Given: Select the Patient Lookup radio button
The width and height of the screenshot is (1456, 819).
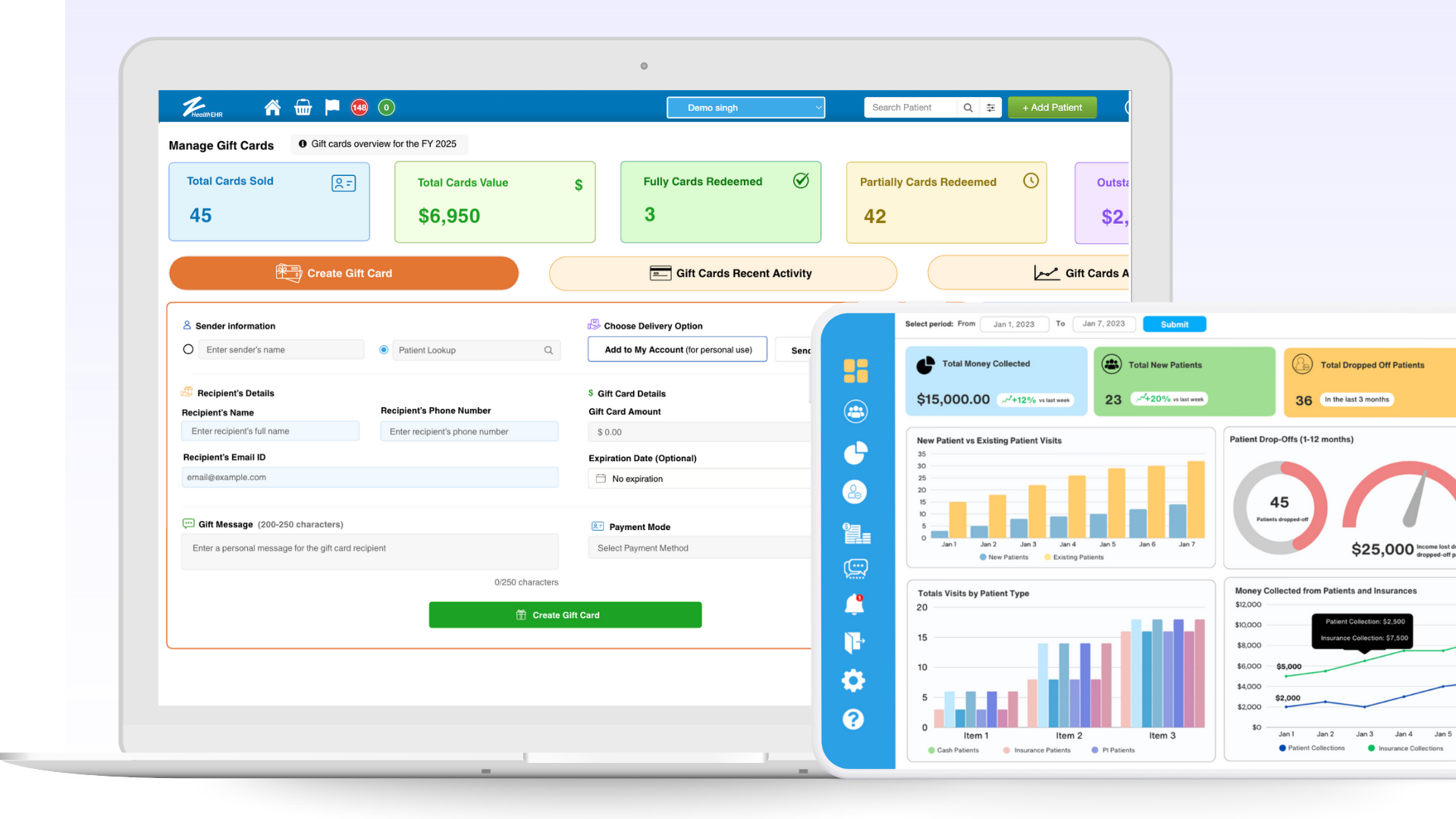Looking at the screenshot, I should 384,350.
